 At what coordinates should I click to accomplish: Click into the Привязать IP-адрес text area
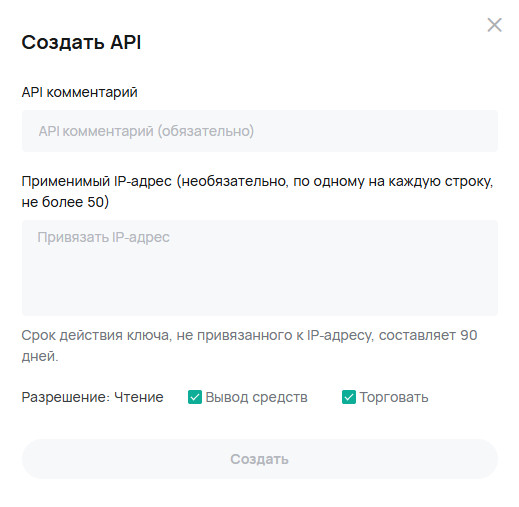[x=260, y=268]
